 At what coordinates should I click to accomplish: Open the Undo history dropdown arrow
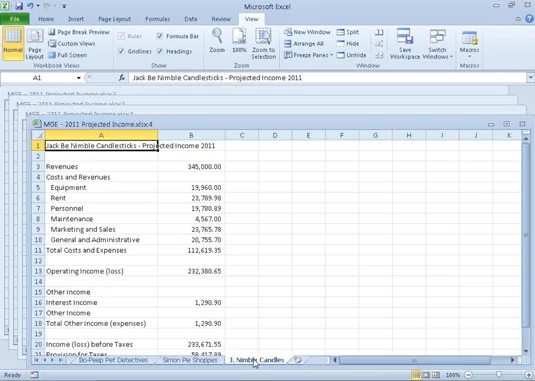tap(38, 6)
